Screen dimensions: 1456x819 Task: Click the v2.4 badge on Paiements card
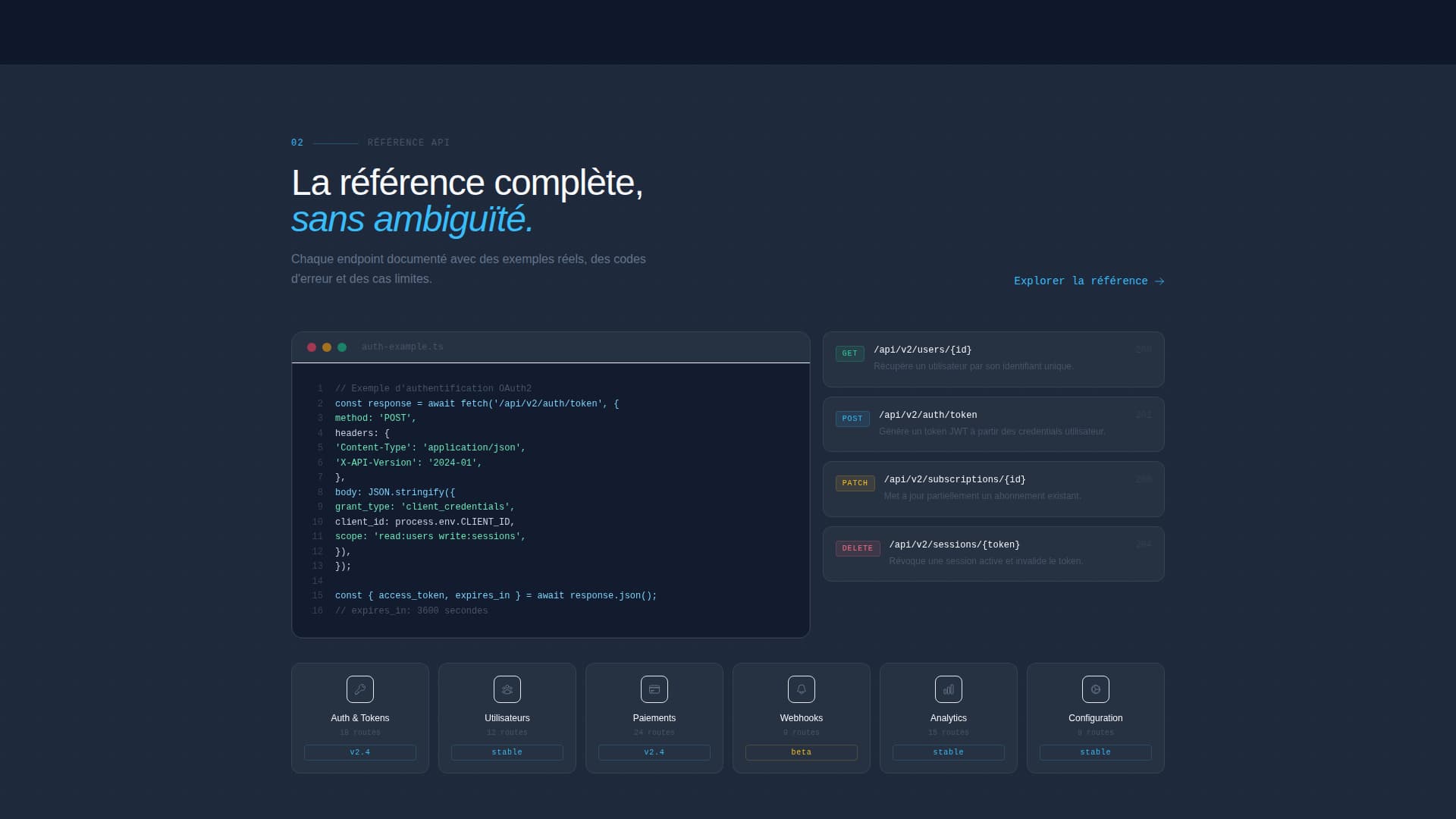pos(654,752)
